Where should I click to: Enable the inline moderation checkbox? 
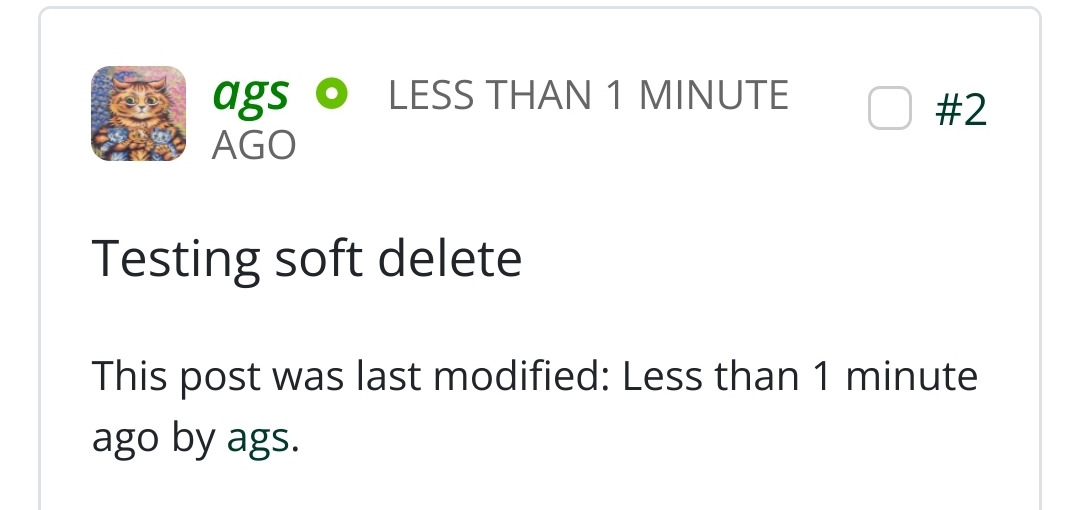click(x=890, y=108)
